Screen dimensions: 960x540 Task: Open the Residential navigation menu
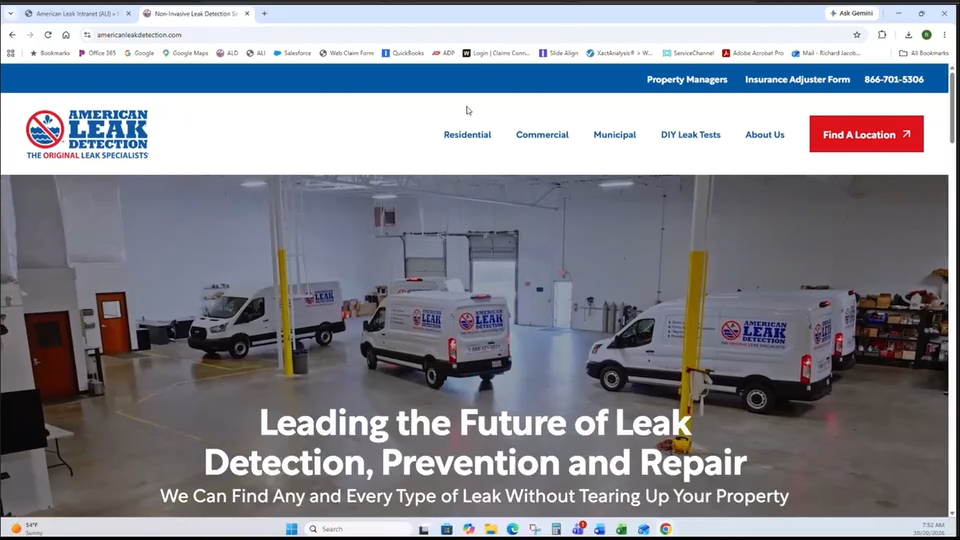[467, 135]
